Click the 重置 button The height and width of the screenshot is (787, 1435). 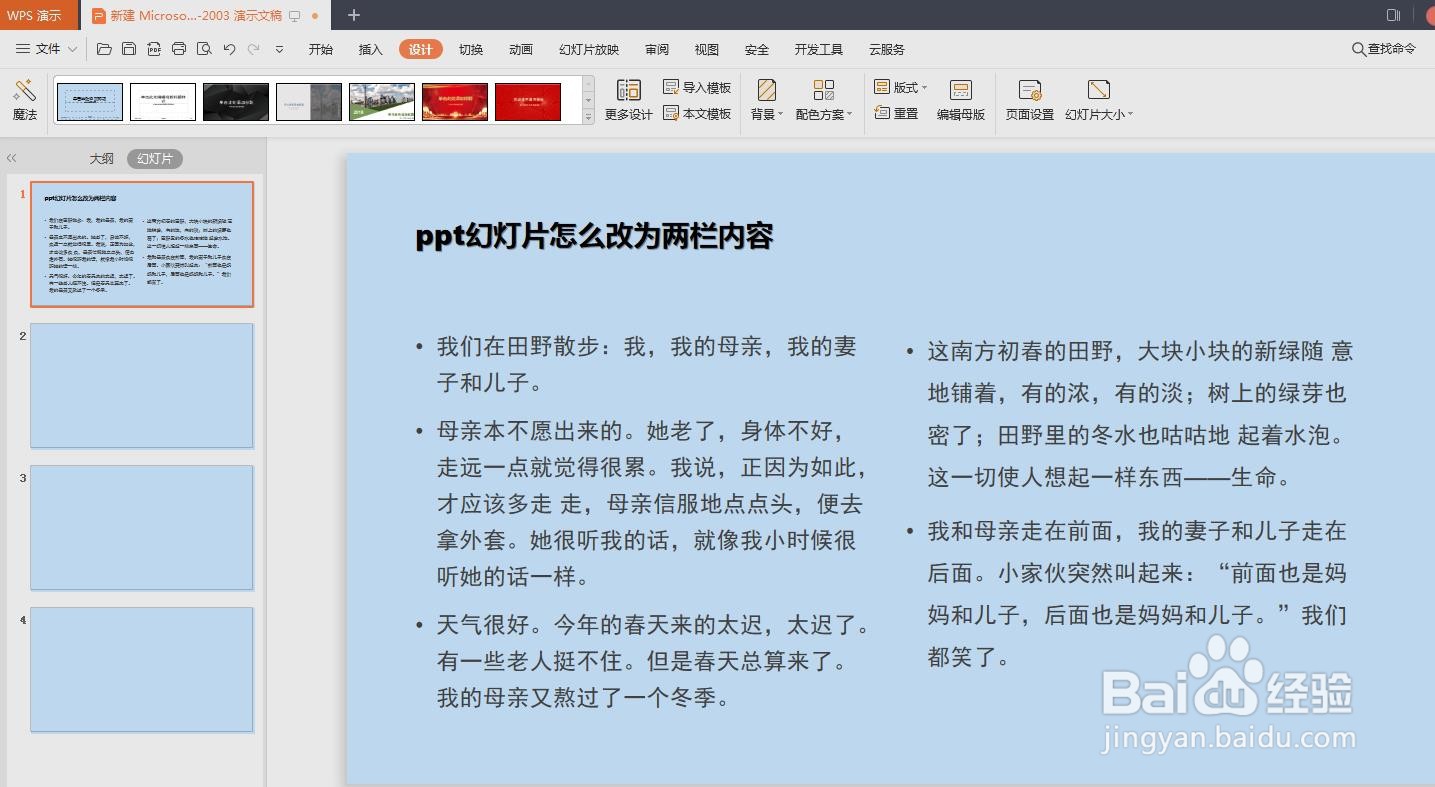pos(896,114)
